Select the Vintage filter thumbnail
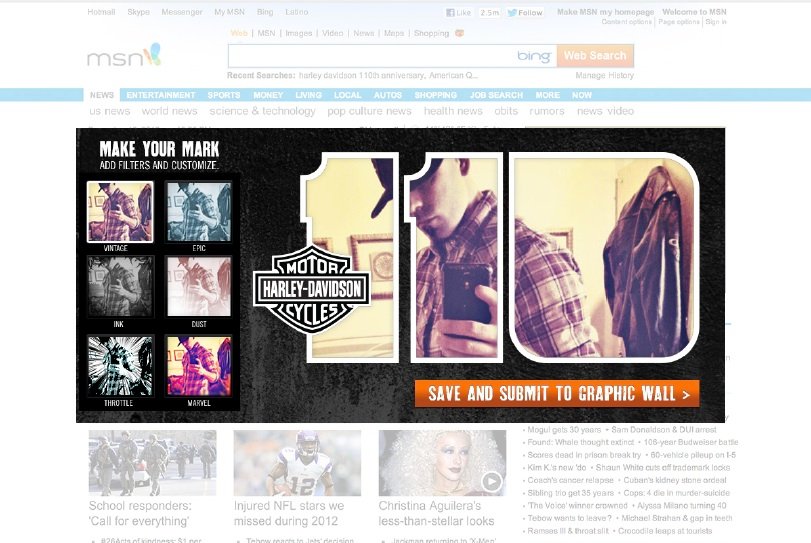The image size is (811, 543). tap(120, 212)
